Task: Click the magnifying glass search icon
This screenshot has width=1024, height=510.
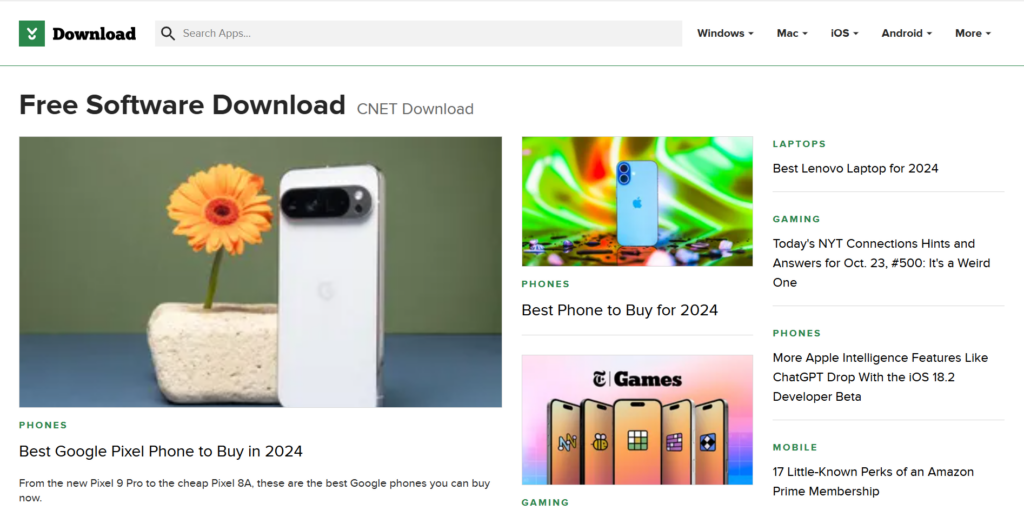Action: (x=168, y=33)
